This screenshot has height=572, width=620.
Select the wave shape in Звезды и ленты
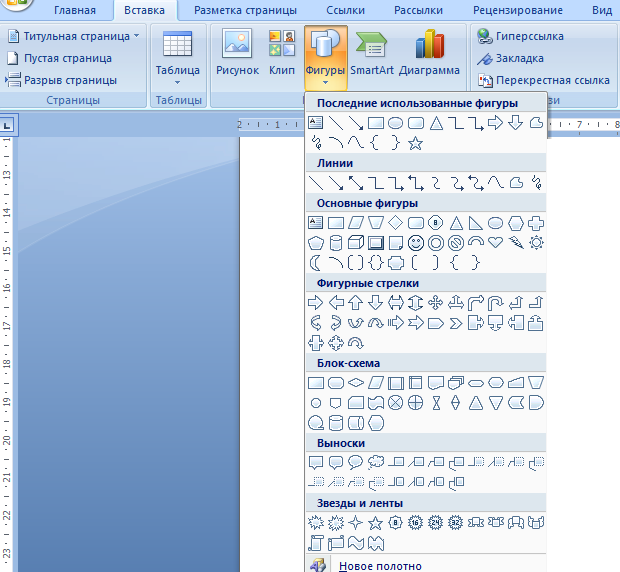(355, 543)
